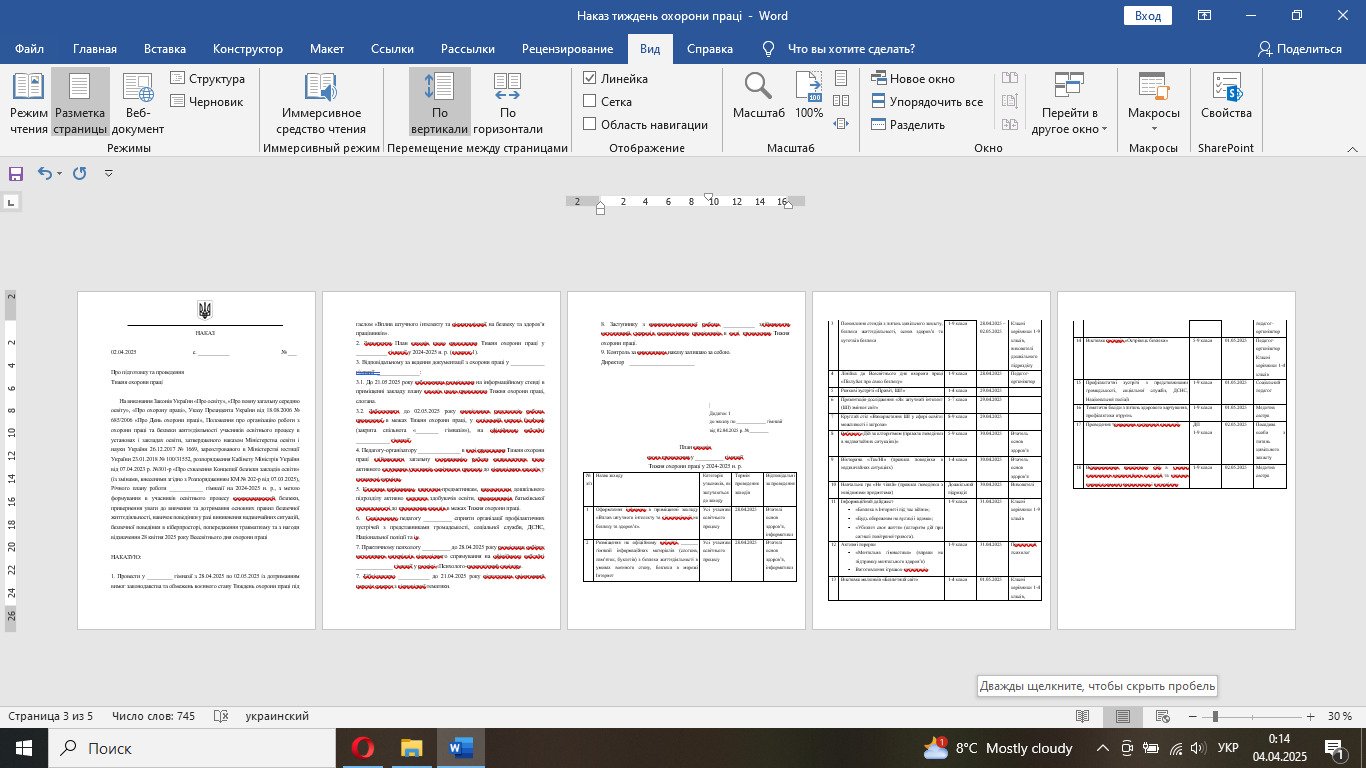Click the zoom slider handle
The height and width of the screenshot is (768, 1366).
click(1214, 717)
